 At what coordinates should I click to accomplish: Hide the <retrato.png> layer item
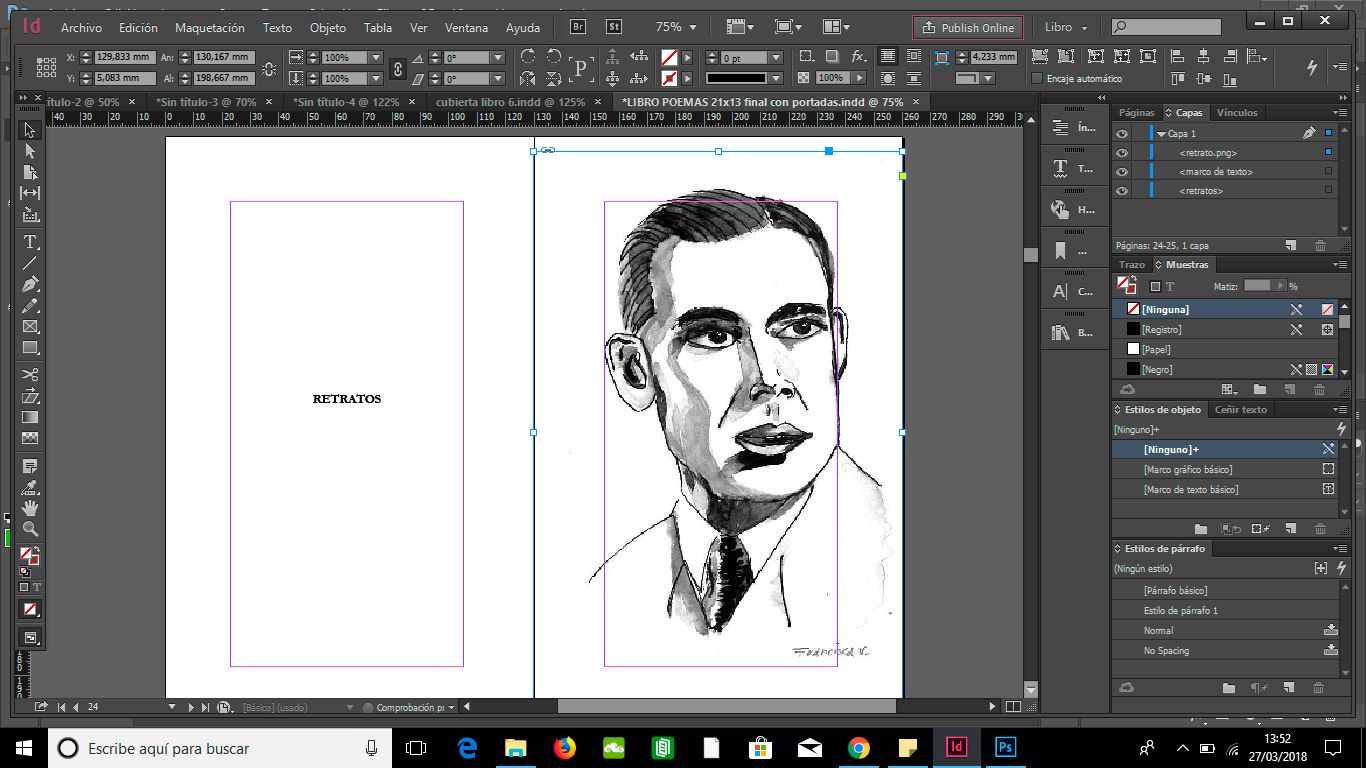(1122, 152)
